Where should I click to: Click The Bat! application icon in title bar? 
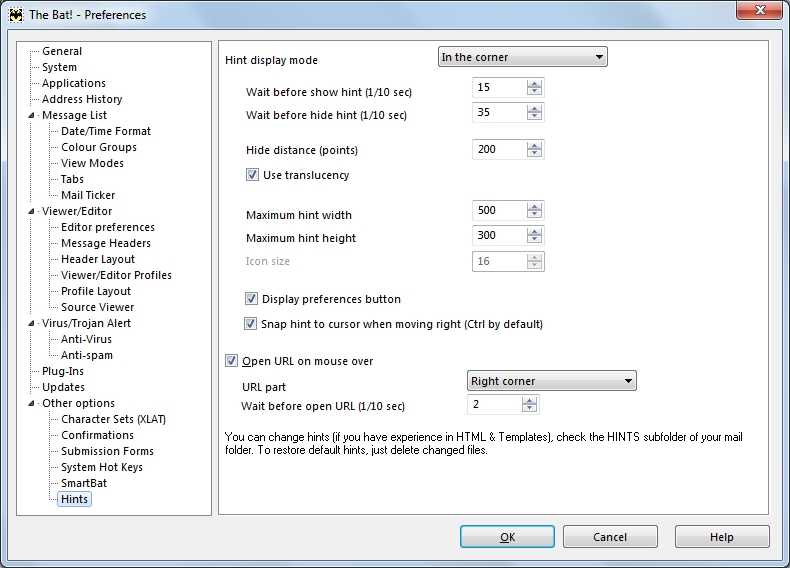click(x=16, y=15)
